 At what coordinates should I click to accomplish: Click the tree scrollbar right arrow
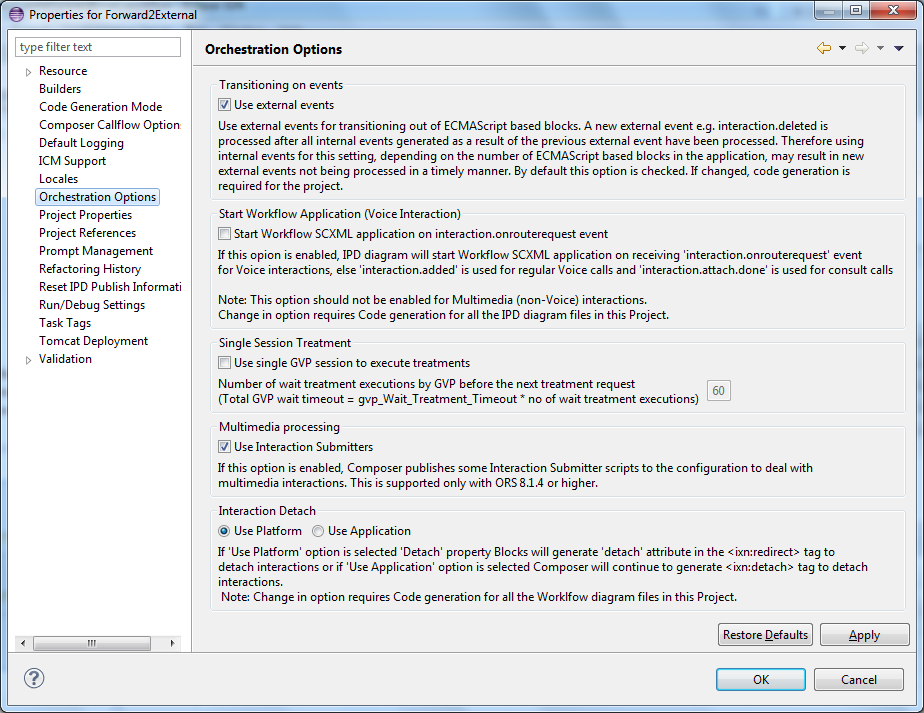point(172,643)
